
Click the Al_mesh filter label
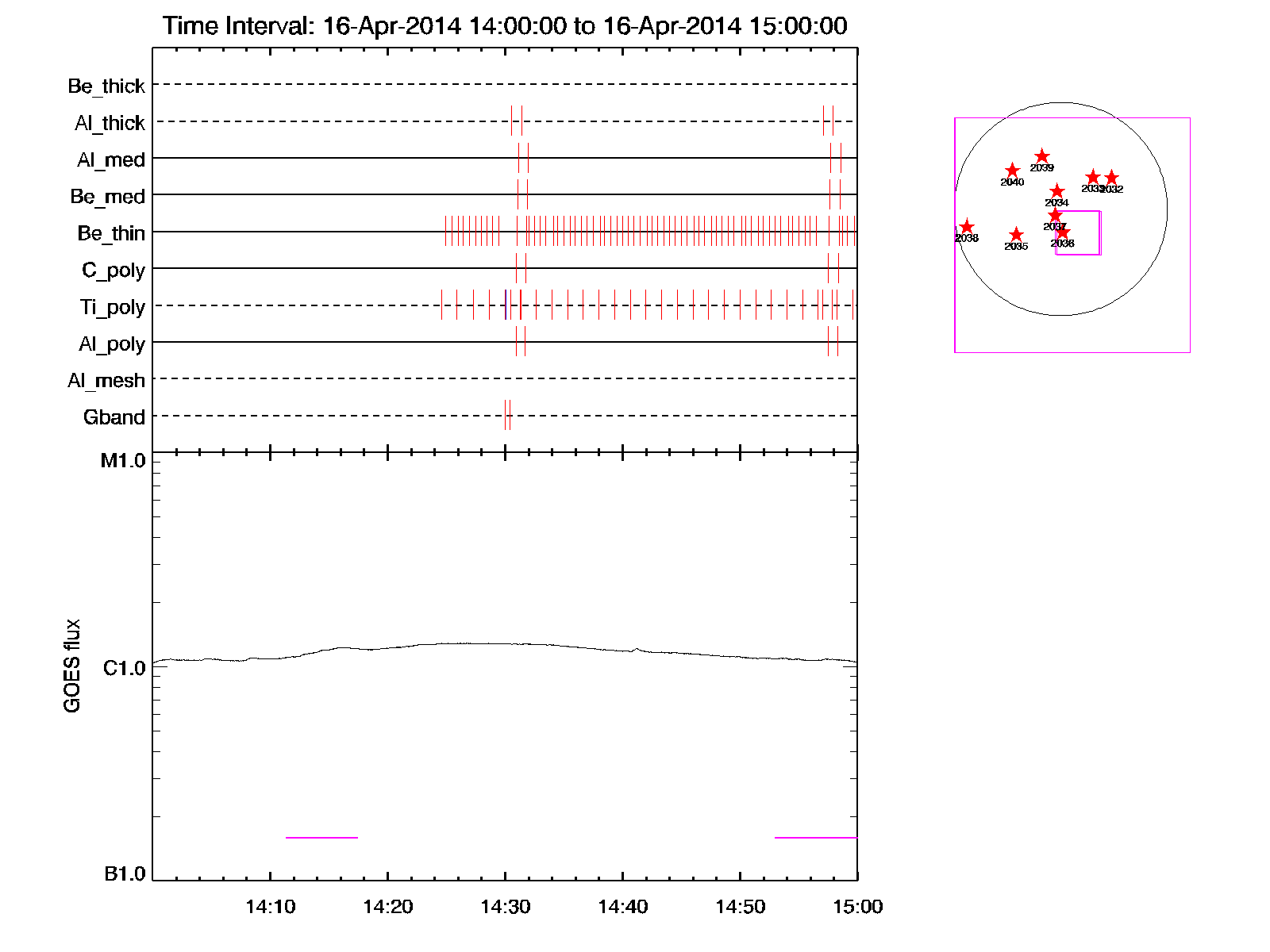[106, 381]
